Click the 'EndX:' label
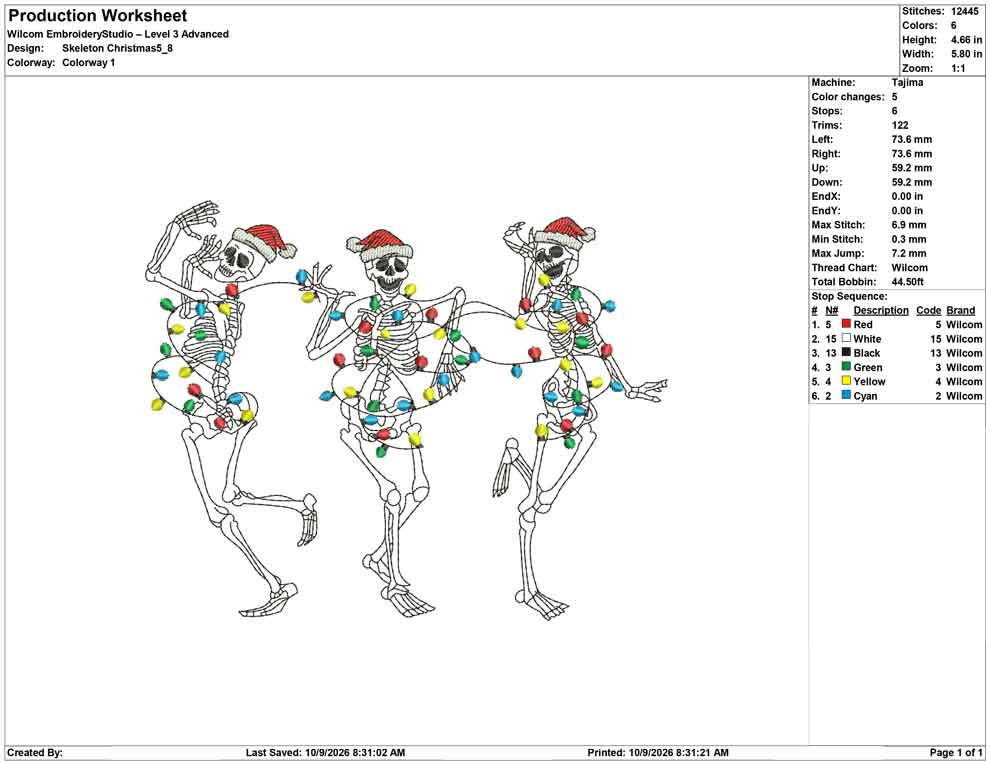The image size is (990, 762). 826,196
